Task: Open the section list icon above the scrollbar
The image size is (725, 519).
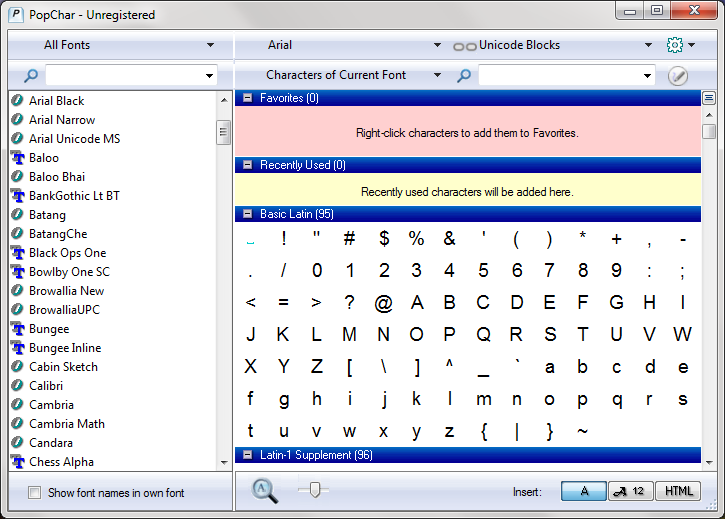Action: tap(708, 98)
